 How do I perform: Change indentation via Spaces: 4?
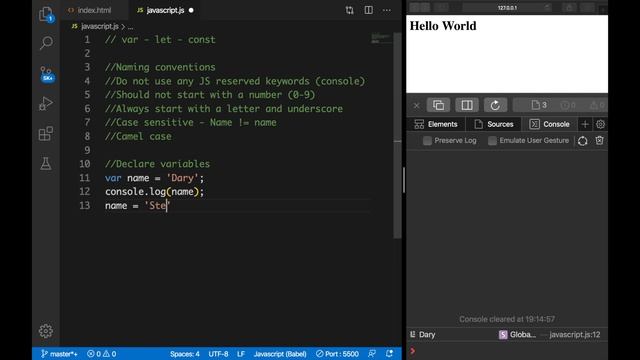pos(184,354)
